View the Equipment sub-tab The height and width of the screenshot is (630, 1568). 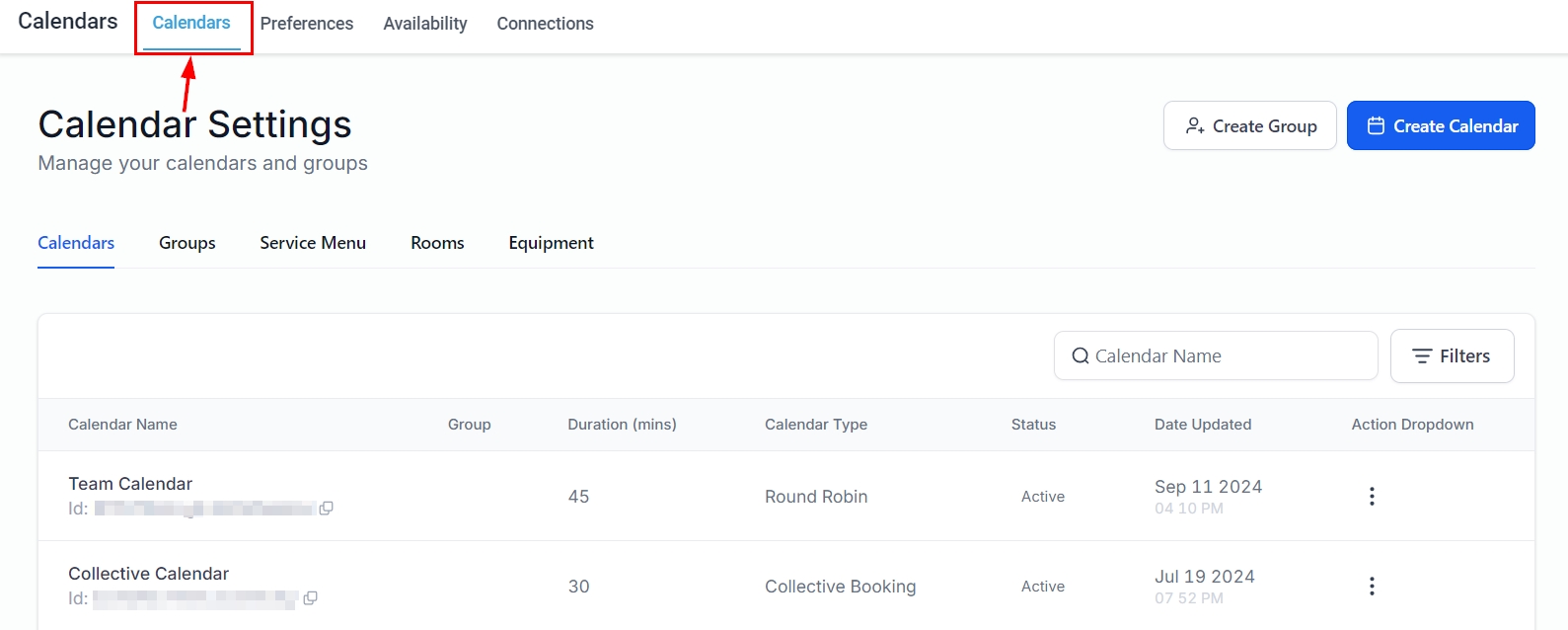tap(551, 243)
